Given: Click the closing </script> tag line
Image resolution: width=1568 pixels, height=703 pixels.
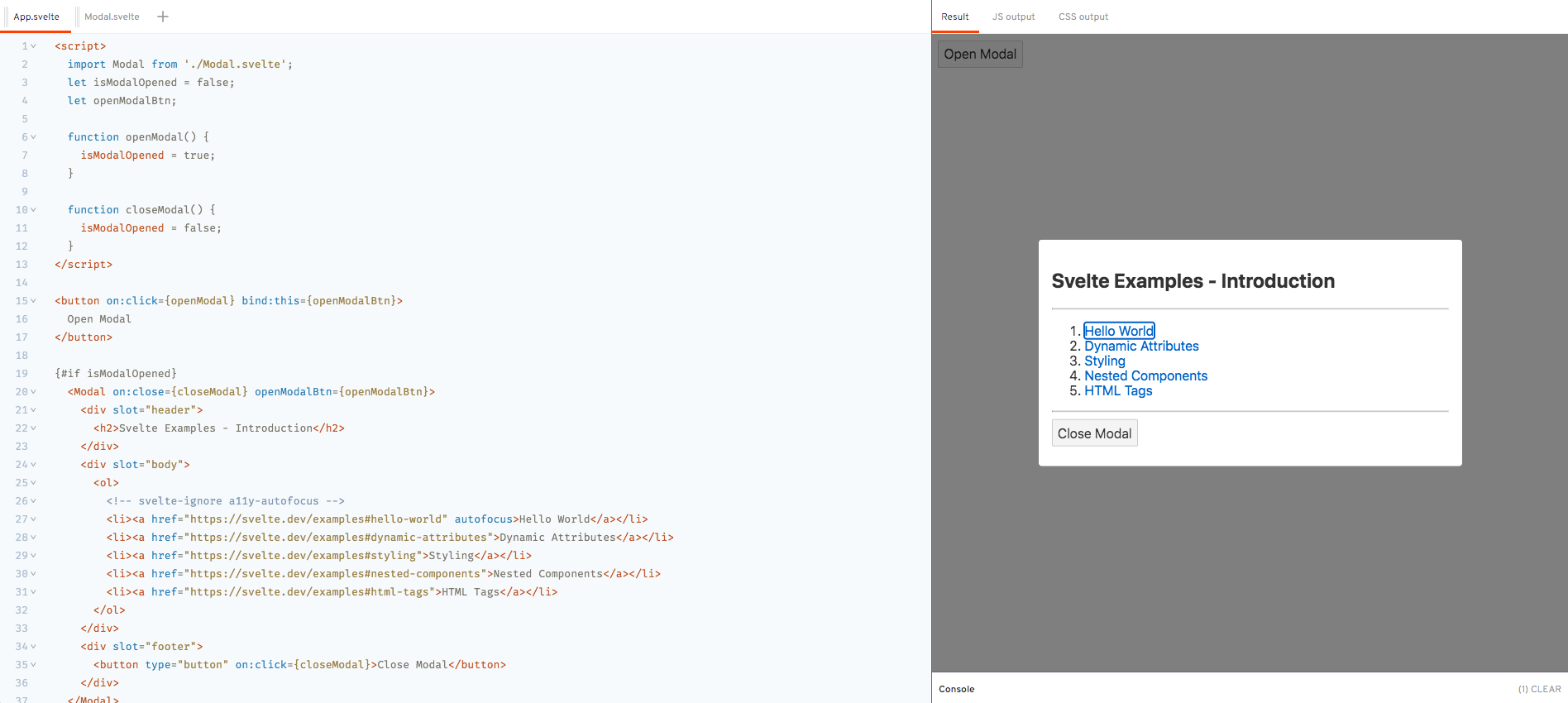Looking at the screenshot, I should point(84,265).
